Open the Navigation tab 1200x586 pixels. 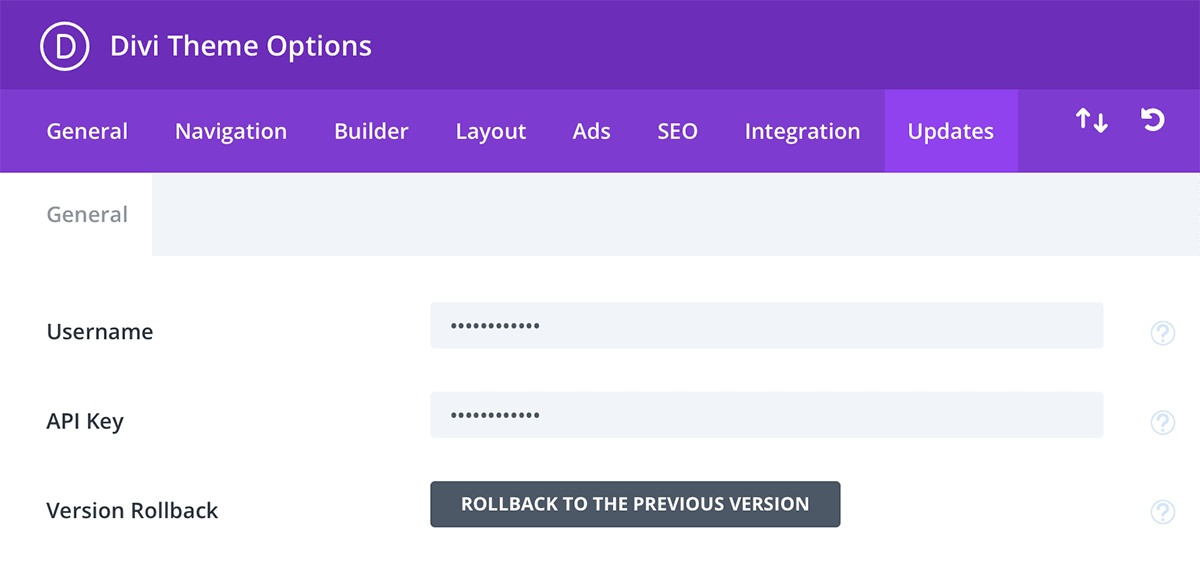click(231, 131)
